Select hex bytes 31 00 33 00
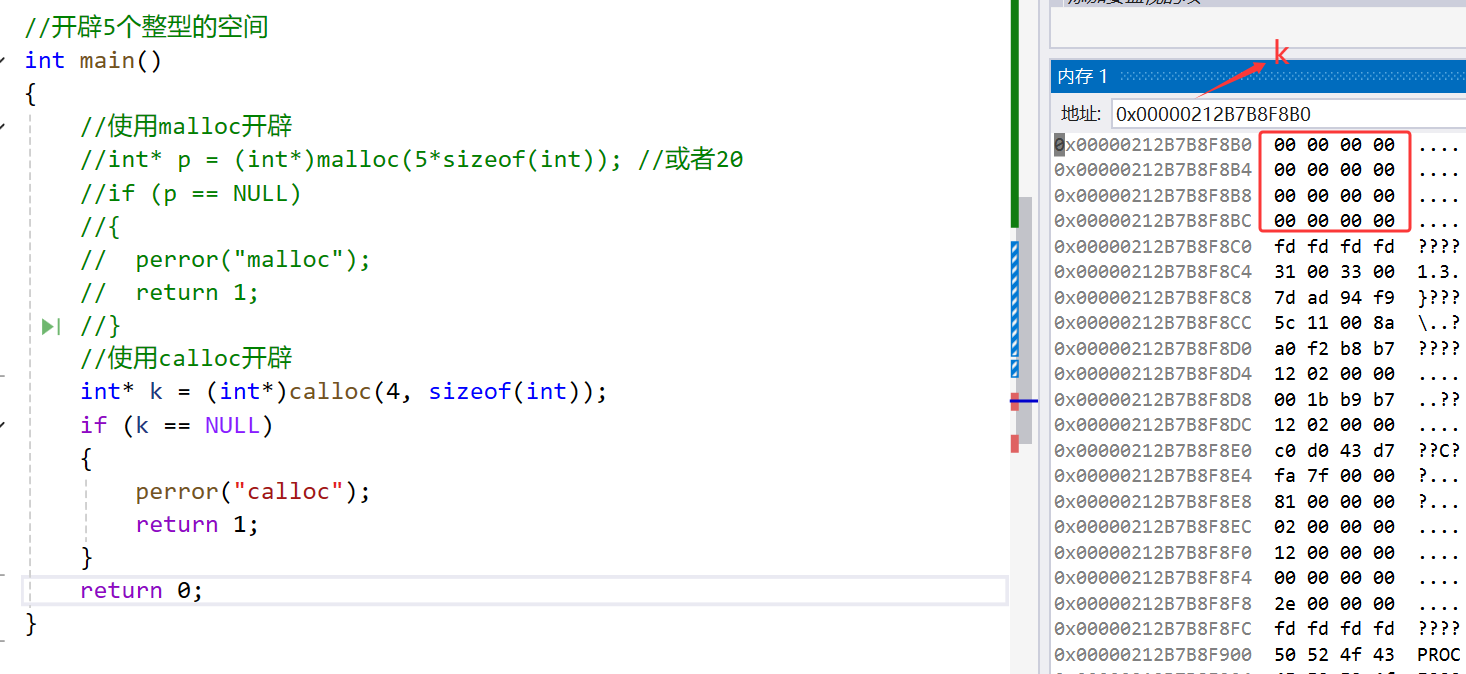 (x=1334, y=272)
